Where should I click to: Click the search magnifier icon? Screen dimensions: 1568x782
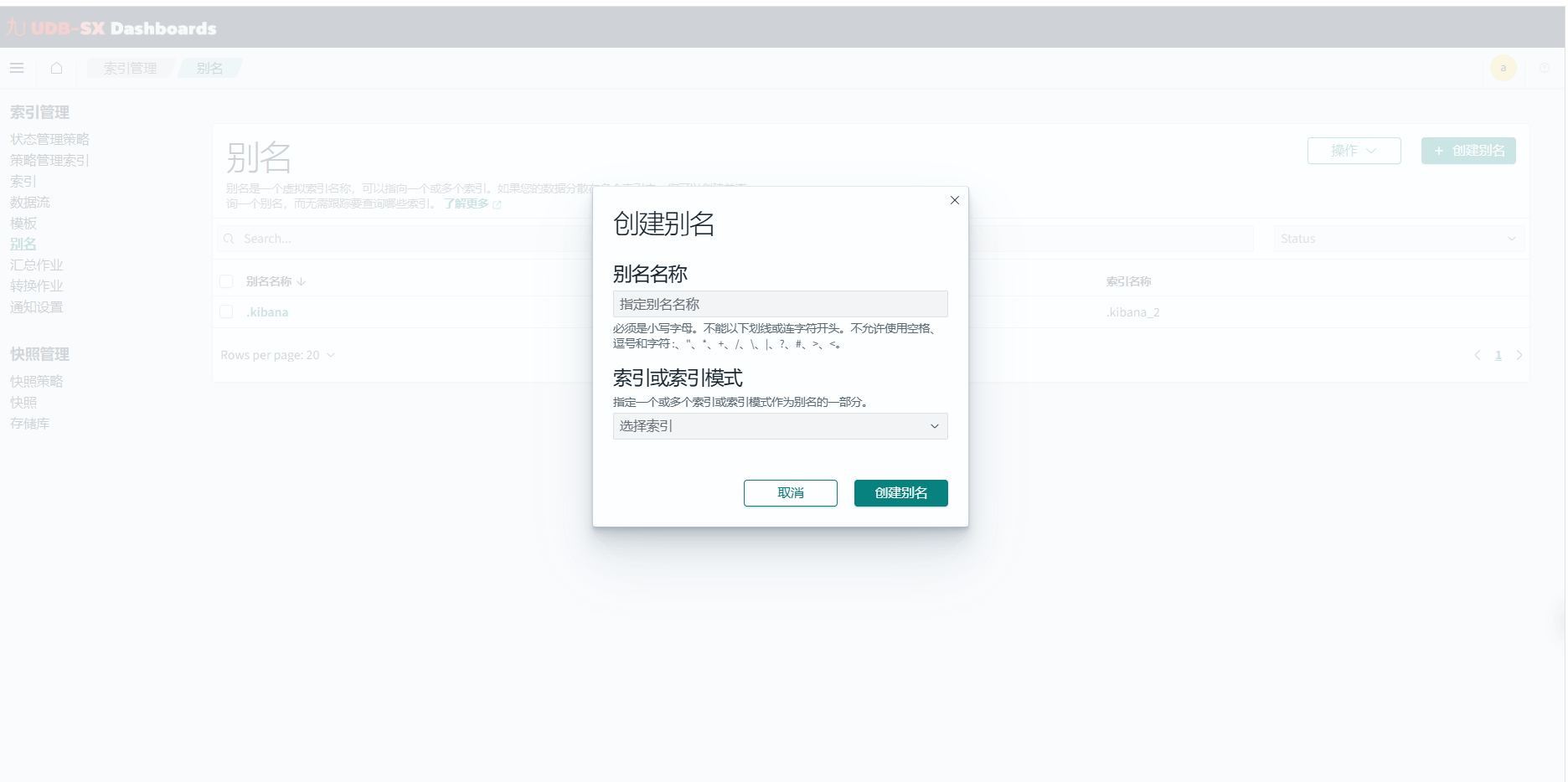point(229,239)
